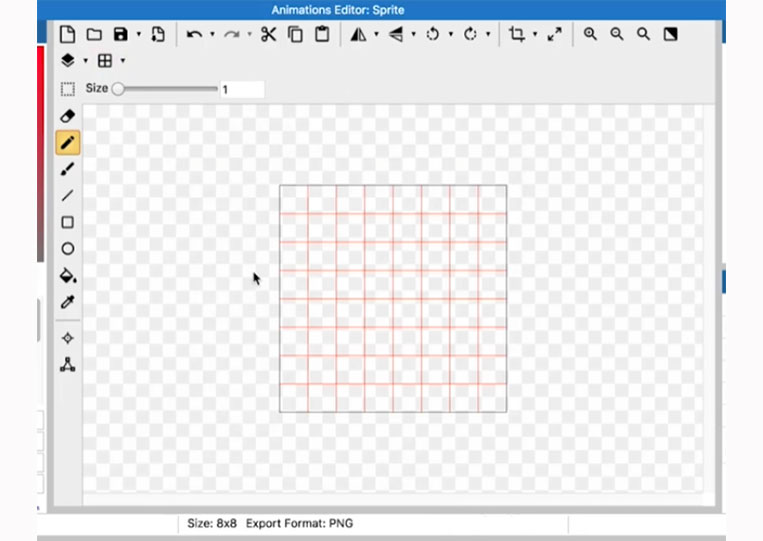Expand the Undo history dropdown arrow

(212, 35)
